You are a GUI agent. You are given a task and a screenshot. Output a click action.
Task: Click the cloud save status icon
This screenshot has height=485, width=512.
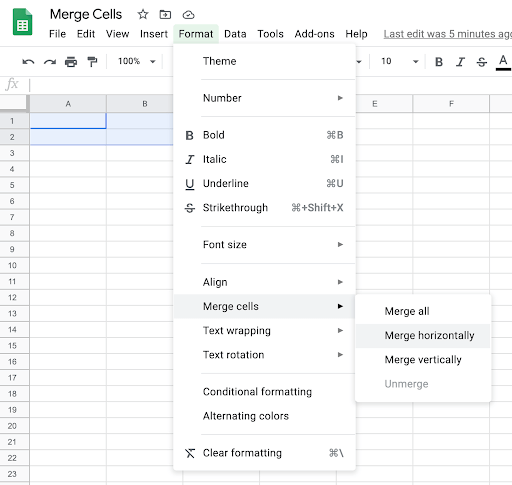coord(188,15)
